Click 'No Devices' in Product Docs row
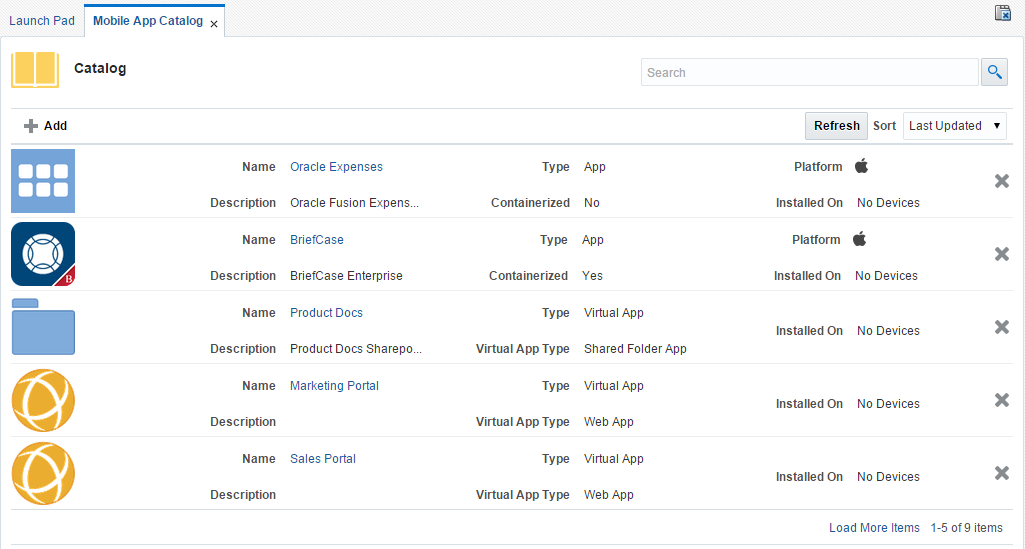The width and height of the screenshot is (1025, 549). pos(888,331)
